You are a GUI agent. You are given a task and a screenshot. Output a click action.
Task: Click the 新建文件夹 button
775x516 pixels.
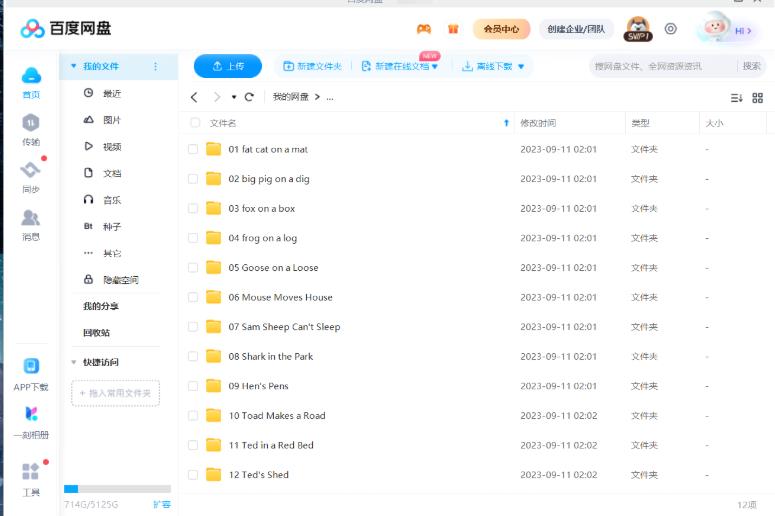point(312,66)
